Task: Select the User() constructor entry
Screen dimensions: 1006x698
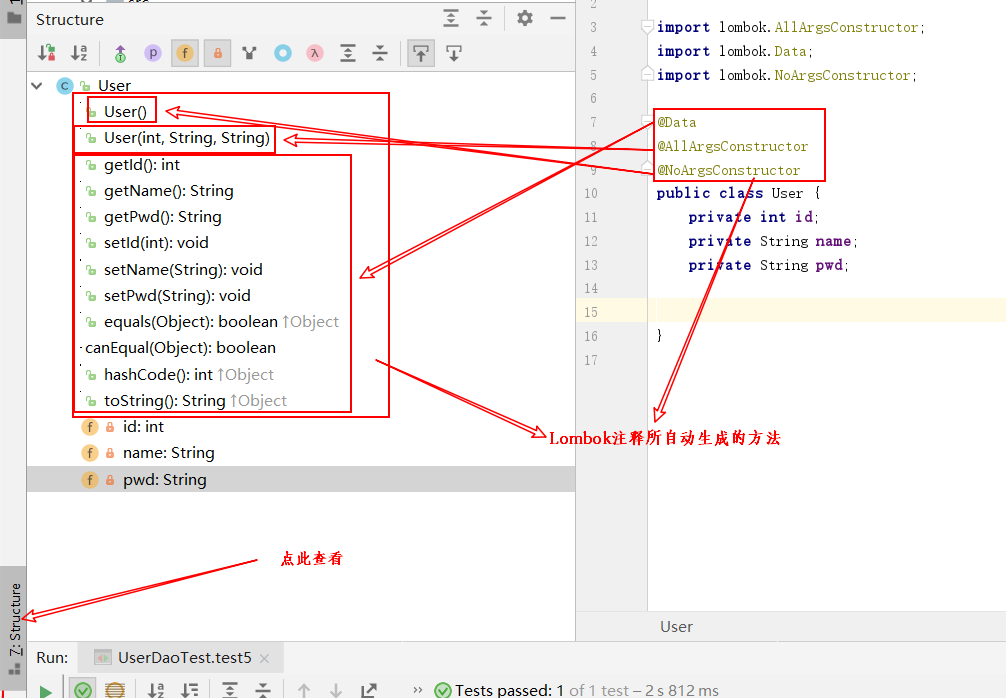Action: (x=125, y=112)
